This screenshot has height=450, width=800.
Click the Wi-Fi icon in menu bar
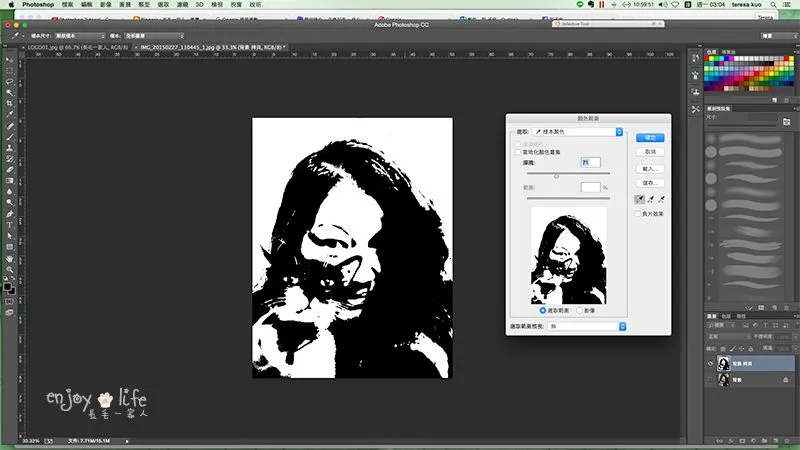(x=675, y=5)
